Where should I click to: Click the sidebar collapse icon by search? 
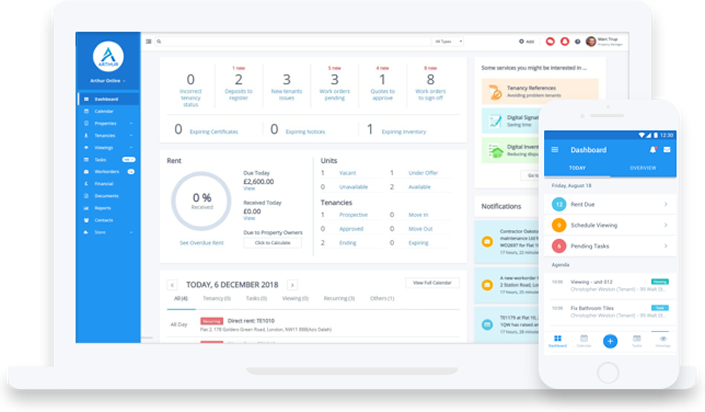149,42
